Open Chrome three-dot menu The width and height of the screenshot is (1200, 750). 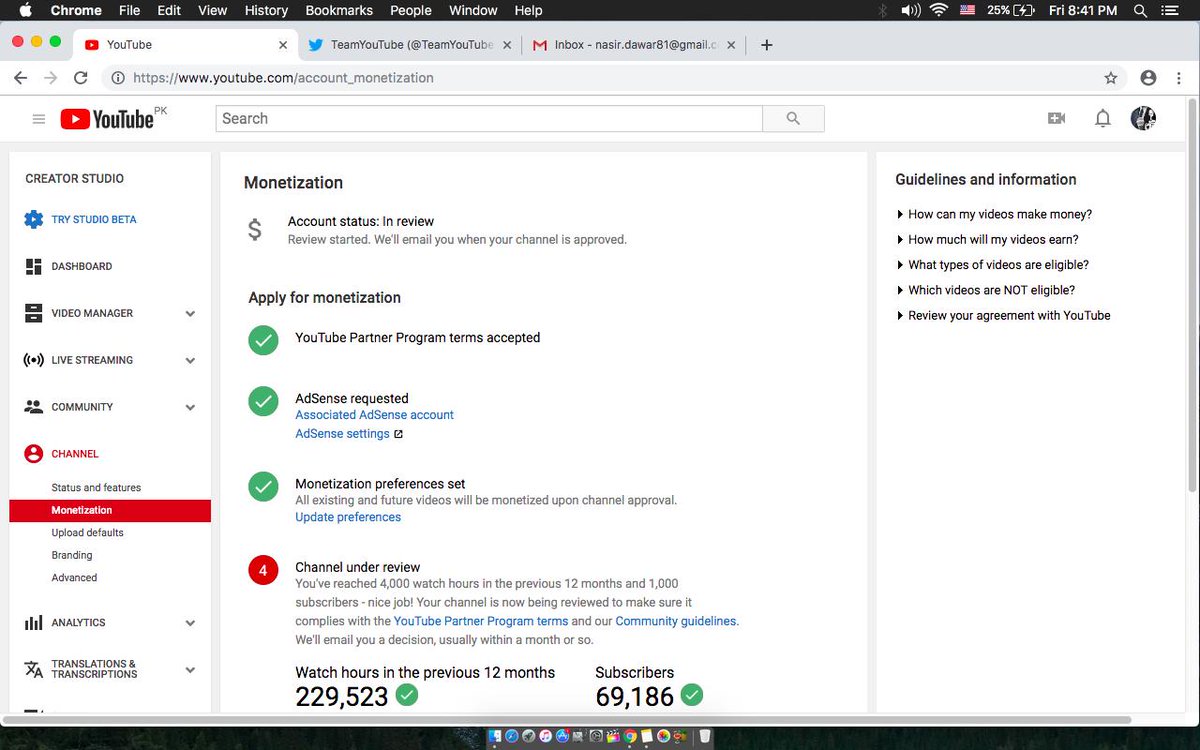pos(1178,78)
